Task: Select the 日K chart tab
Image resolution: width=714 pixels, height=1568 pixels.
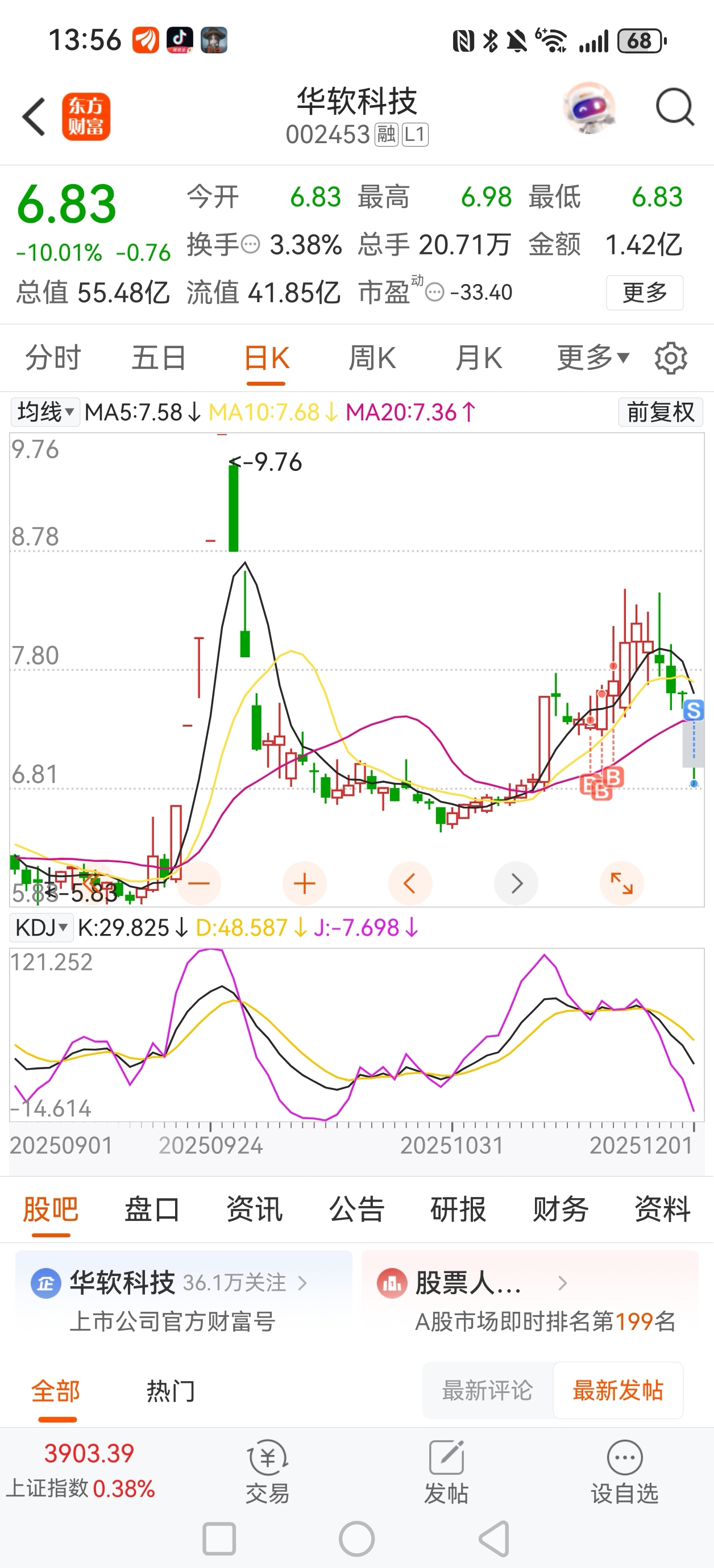Action: [x=266, y=358]
